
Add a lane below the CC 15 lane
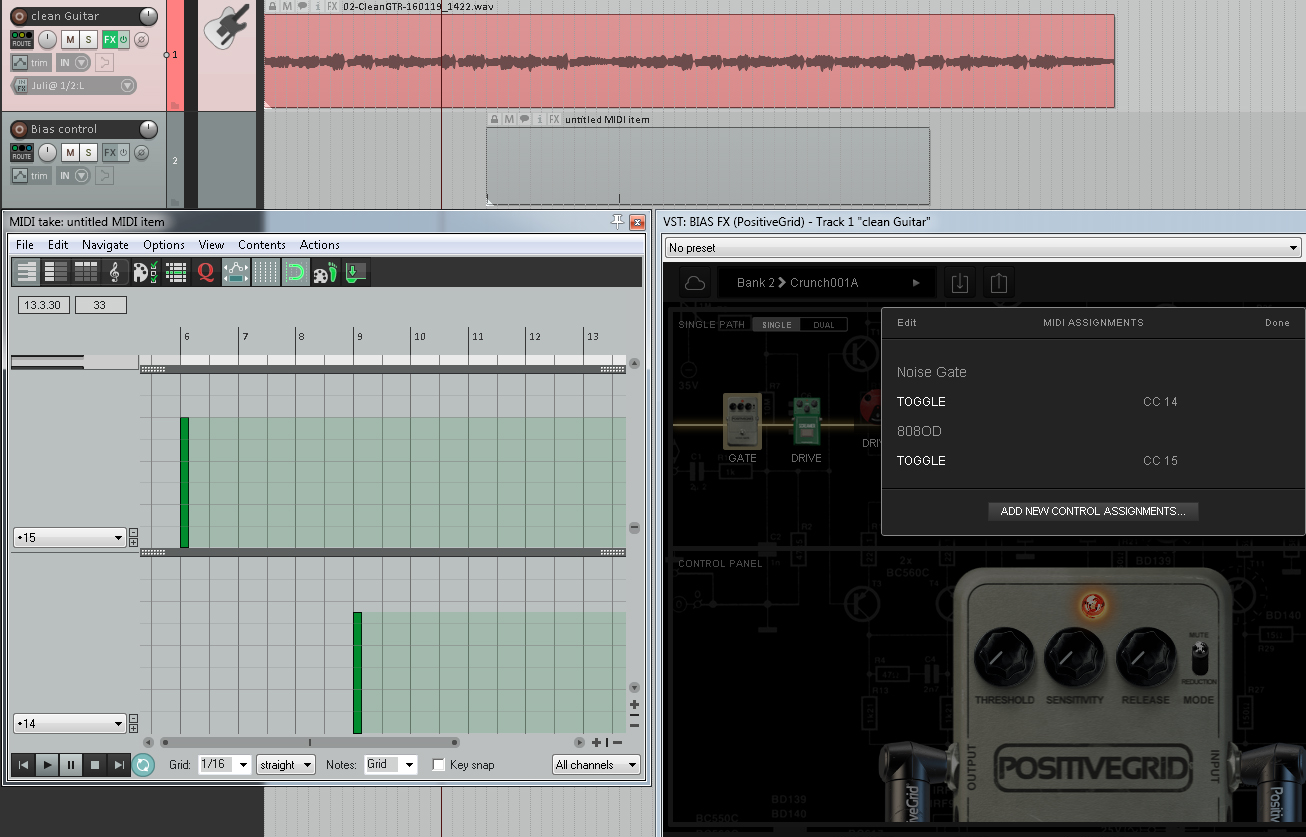134,543
